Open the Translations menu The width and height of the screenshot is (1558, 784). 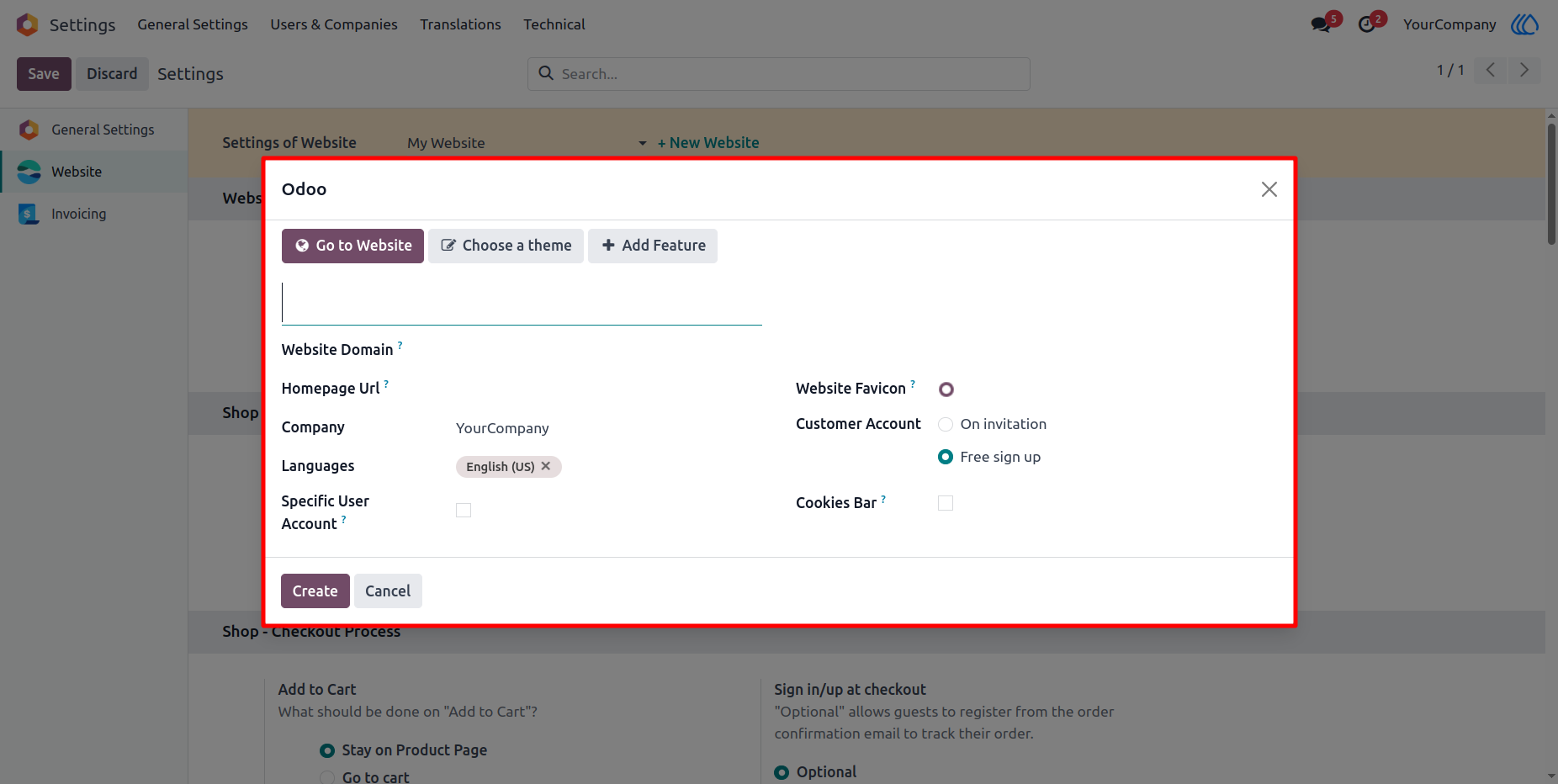coord(460,24)
